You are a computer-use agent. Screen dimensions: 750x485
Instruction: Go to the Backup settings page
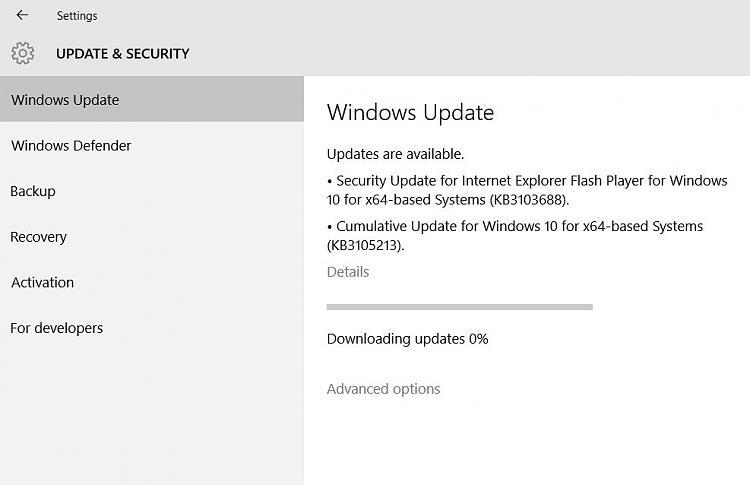pos(33,191)
